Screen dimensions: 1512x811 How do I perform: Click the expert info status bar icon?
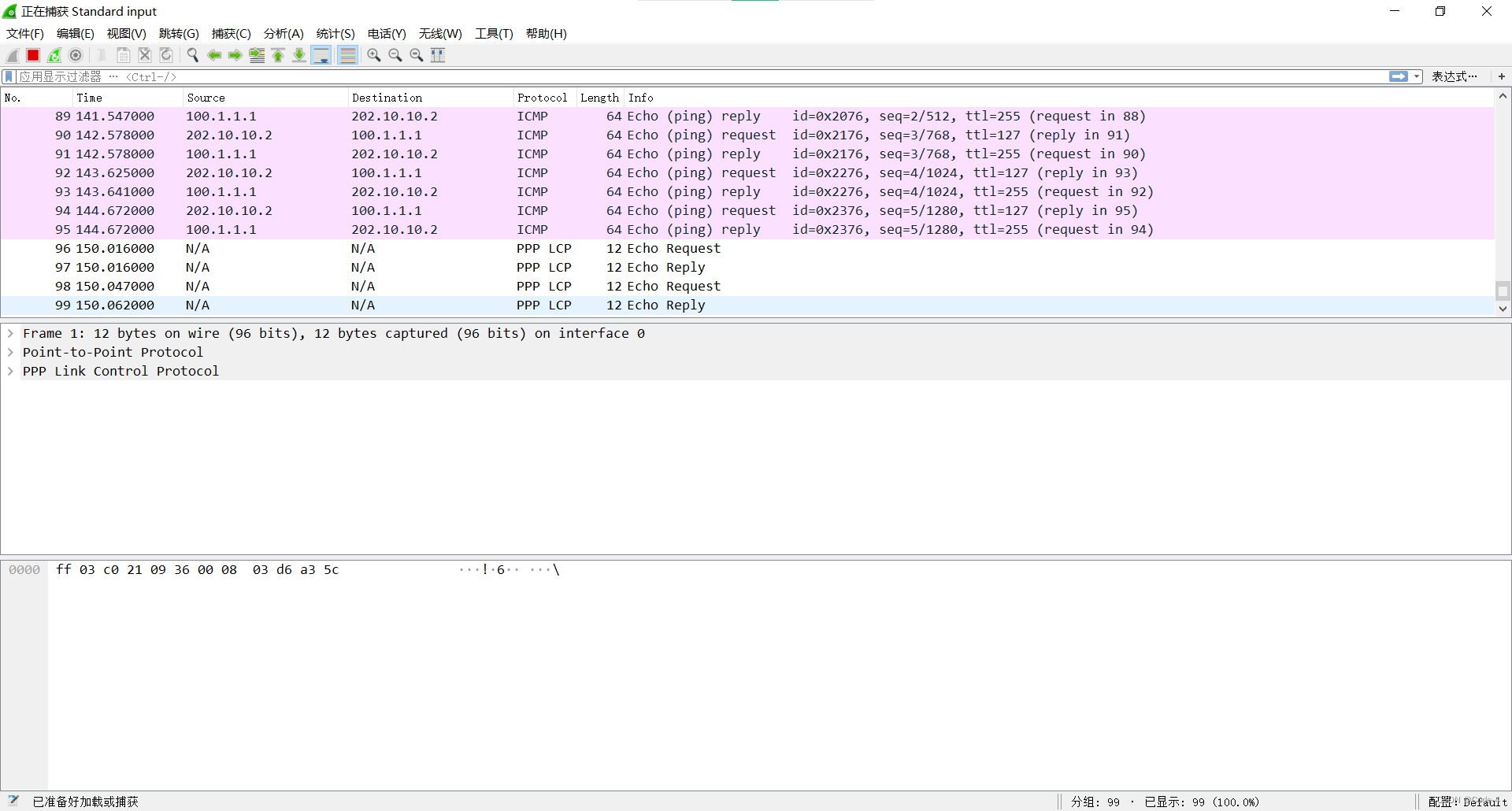[13, 801]
